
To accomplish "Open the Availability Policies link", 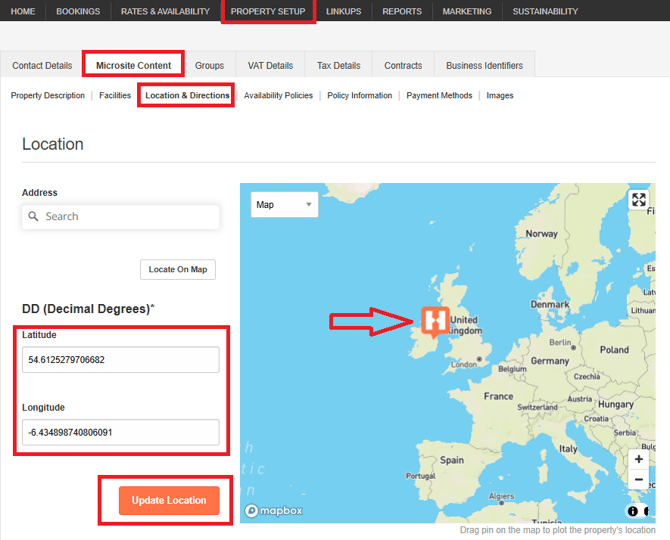I will click(x=278, y=96).
